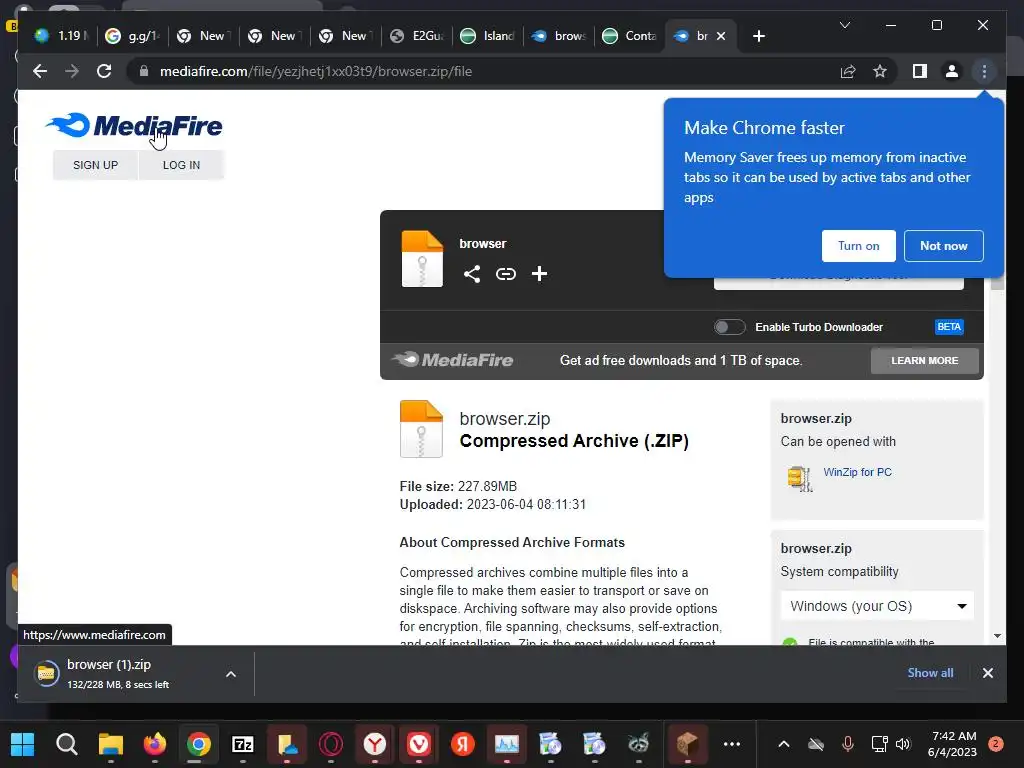Expand browser (1).zip download options chevron
The height and width of the screenshot is (768, 1024).
click(231, 674)
